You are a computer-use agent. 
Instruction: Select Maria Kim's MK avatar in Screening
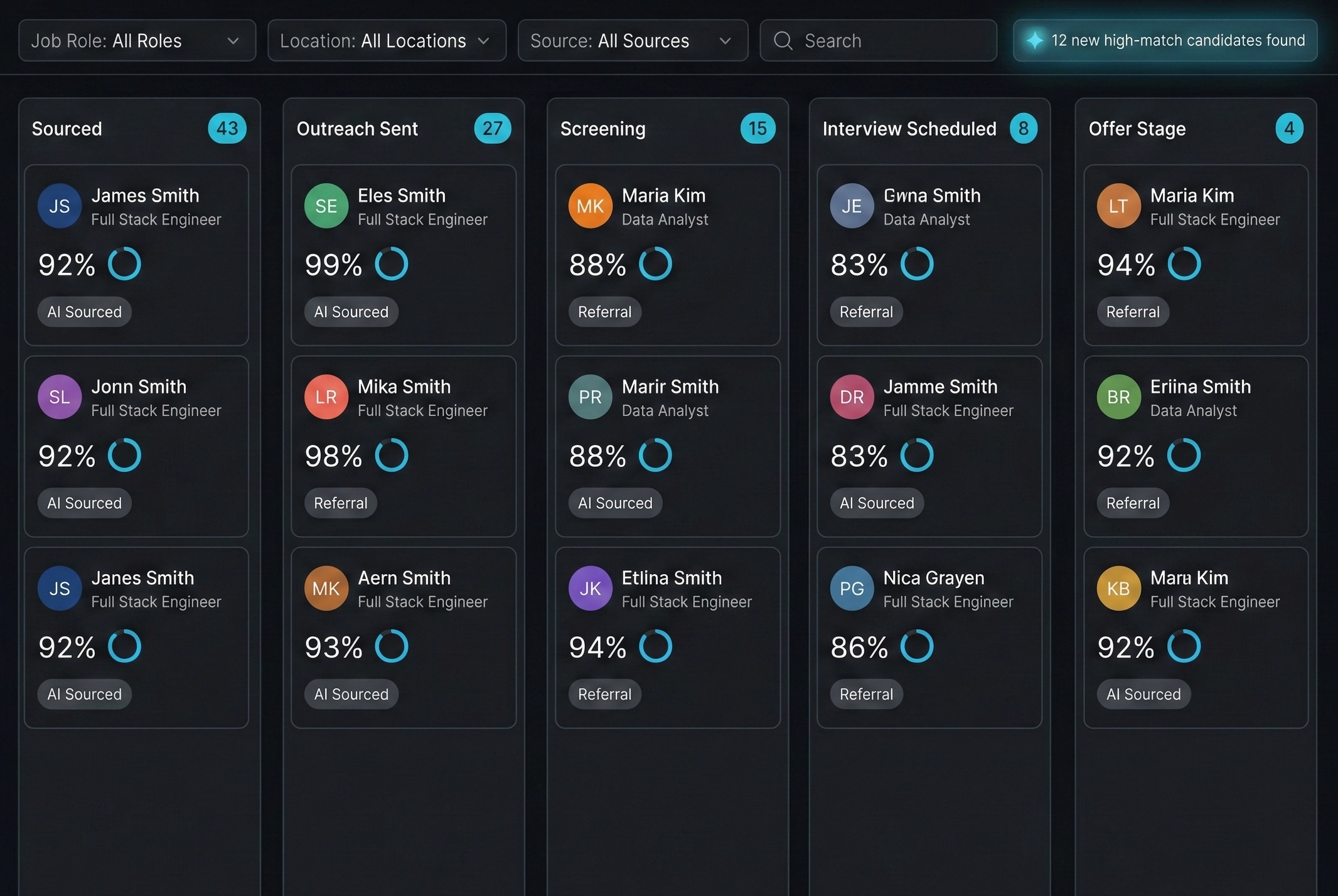click(x=589, y=205)
